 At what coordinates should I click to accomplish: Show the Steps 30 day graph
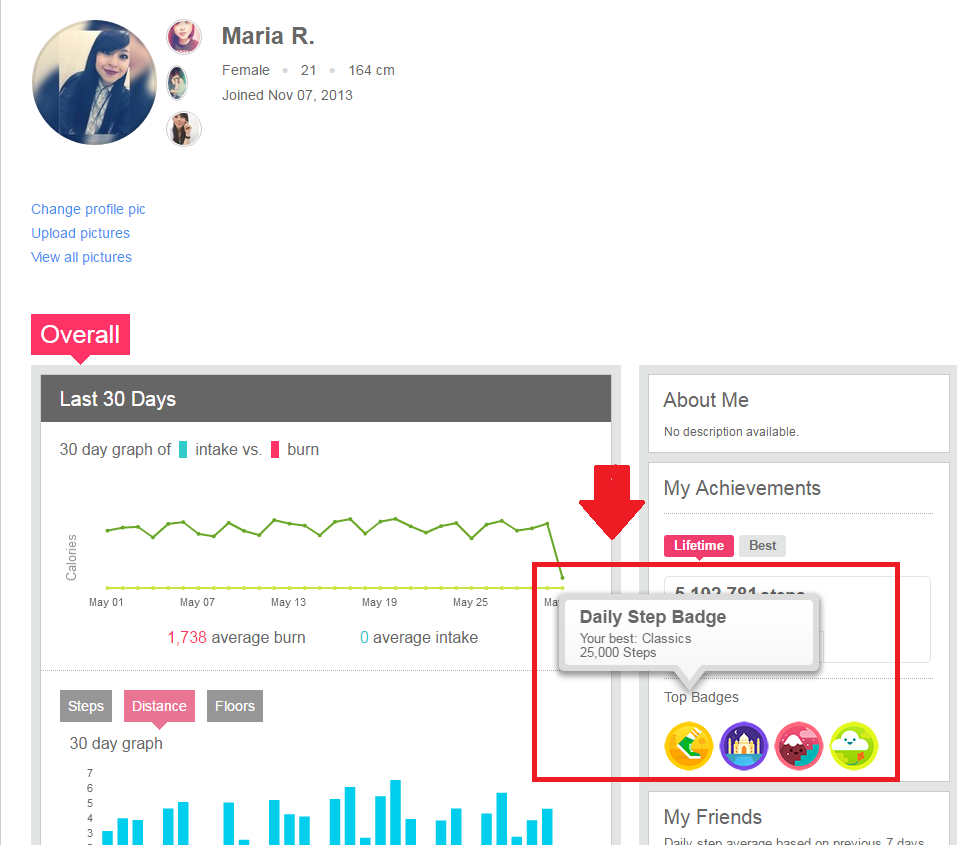tap(85, 706)
